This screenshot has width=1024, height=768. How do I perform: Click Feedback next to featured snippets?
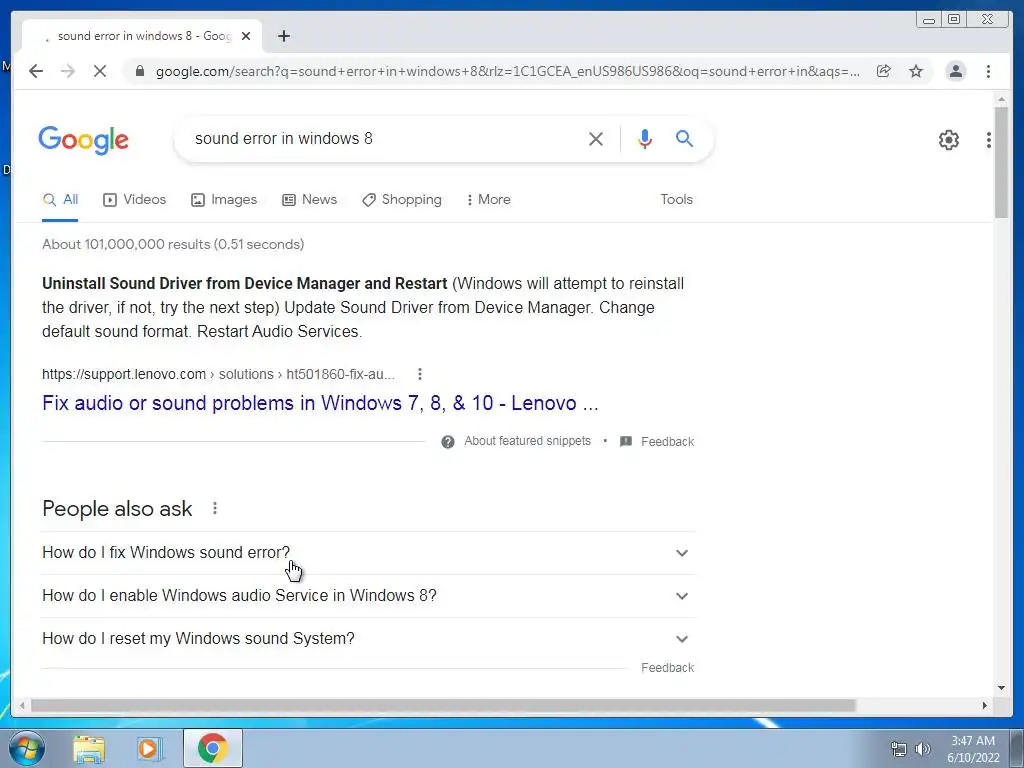(667, 441)
